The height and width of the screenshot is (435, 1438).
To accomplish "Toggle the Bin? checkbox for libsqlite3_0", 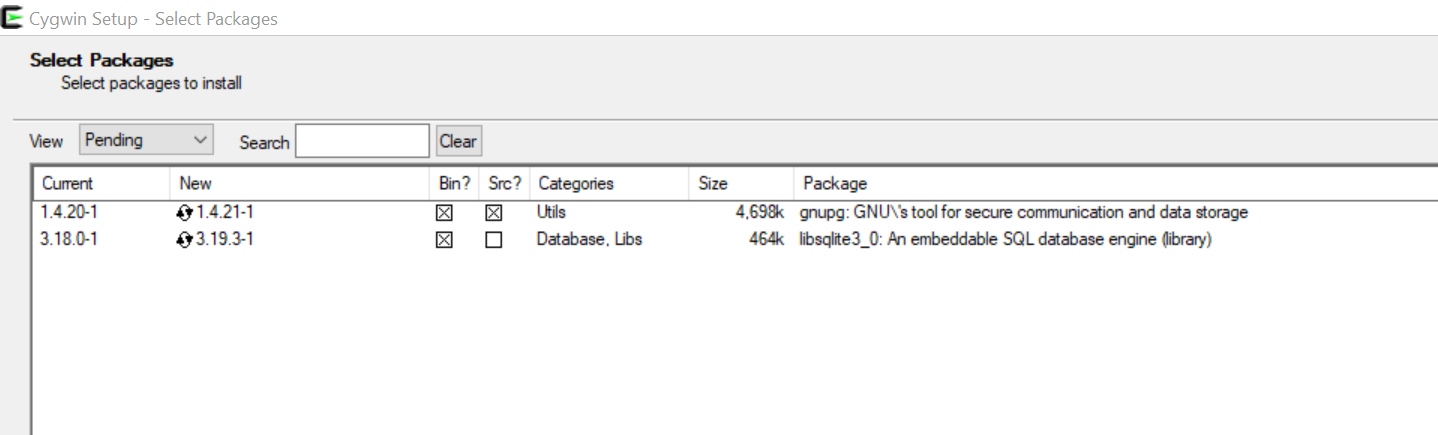I will pos(445,240).
